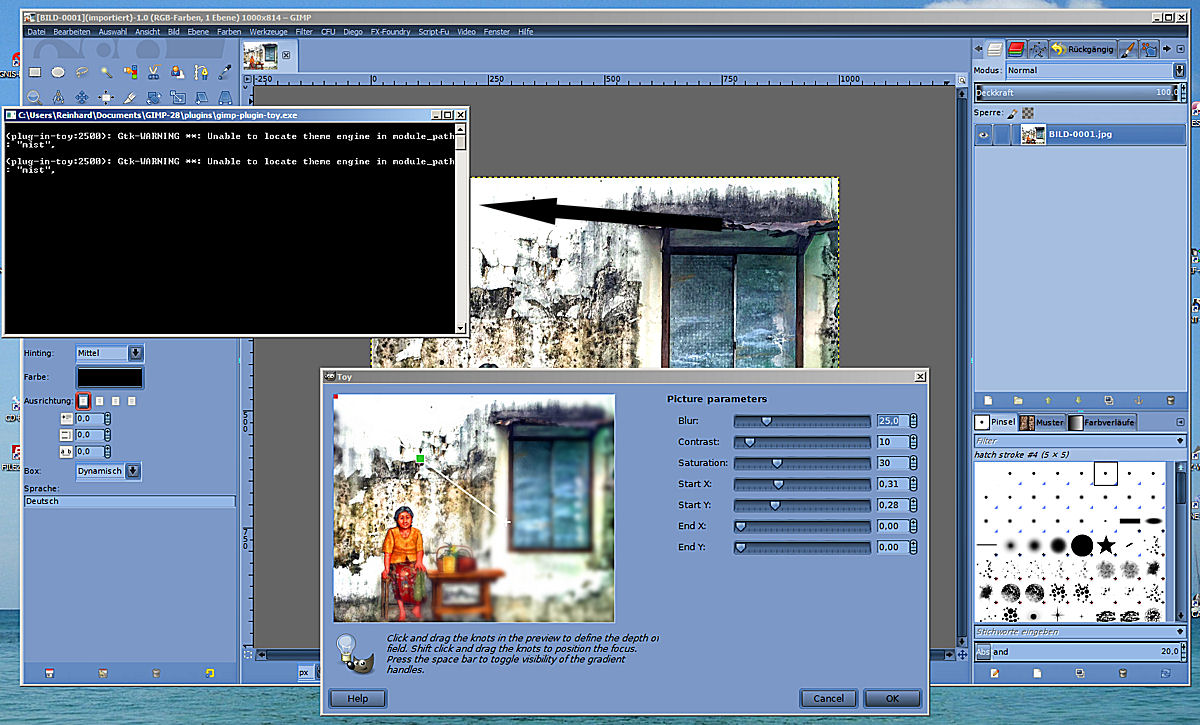This screenshot has width=1200, height=725.
Task: Select the Move tool
Action: [82, 97]
